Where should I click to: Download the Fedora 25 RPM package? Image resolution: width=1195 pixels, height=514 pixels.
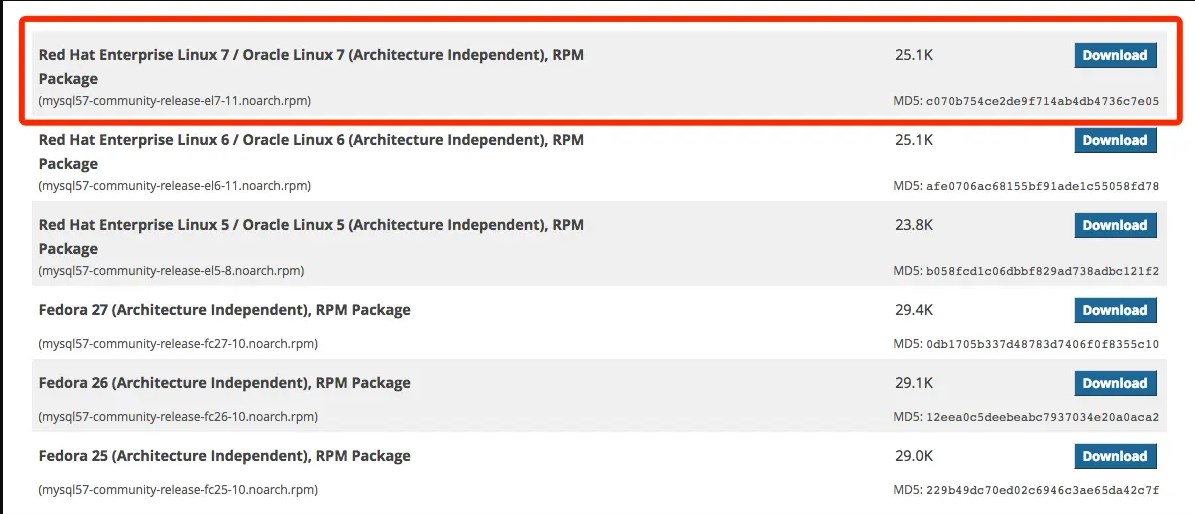[1115, 456]
